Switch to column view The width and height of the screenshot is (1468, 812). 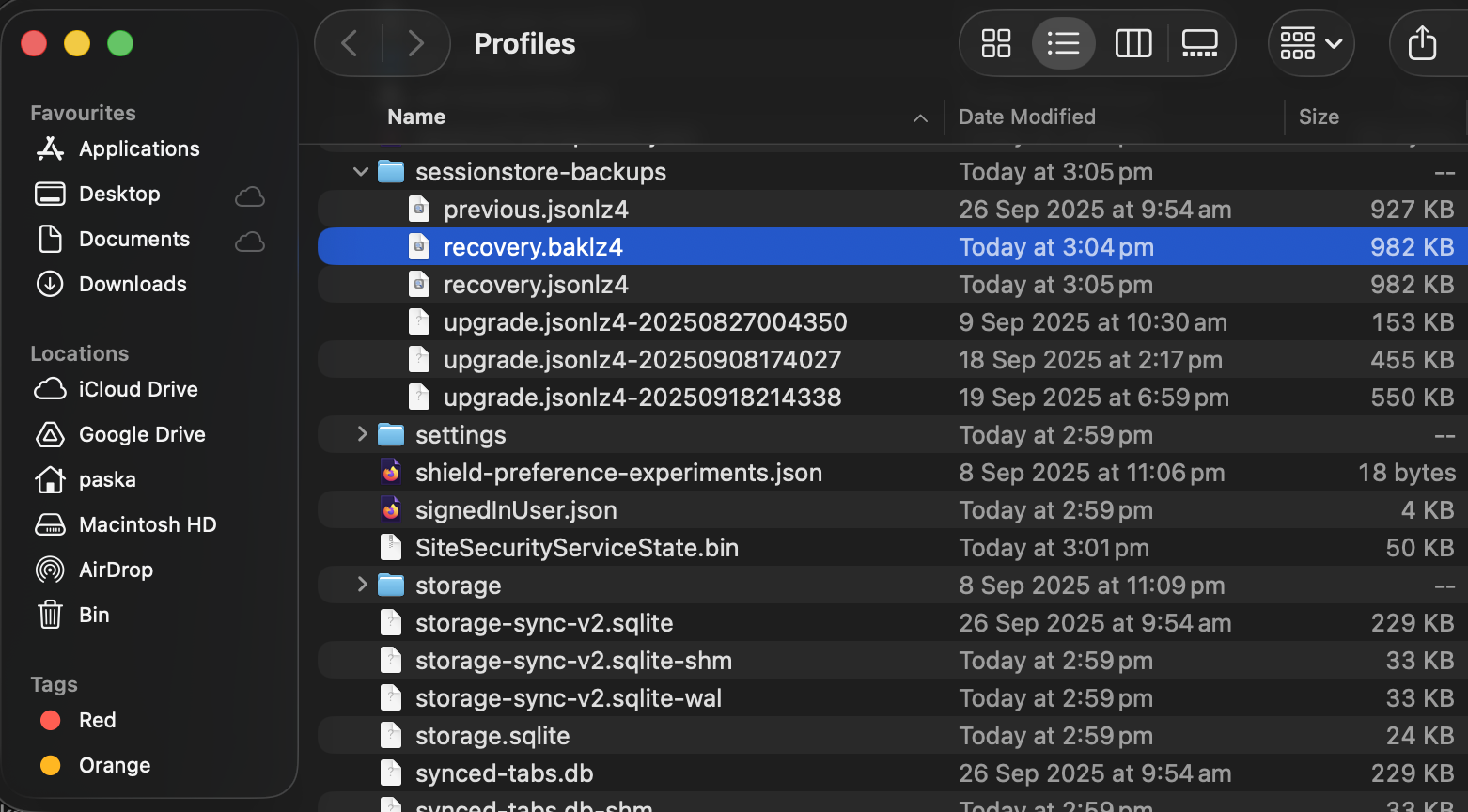tap(1132, 43)
